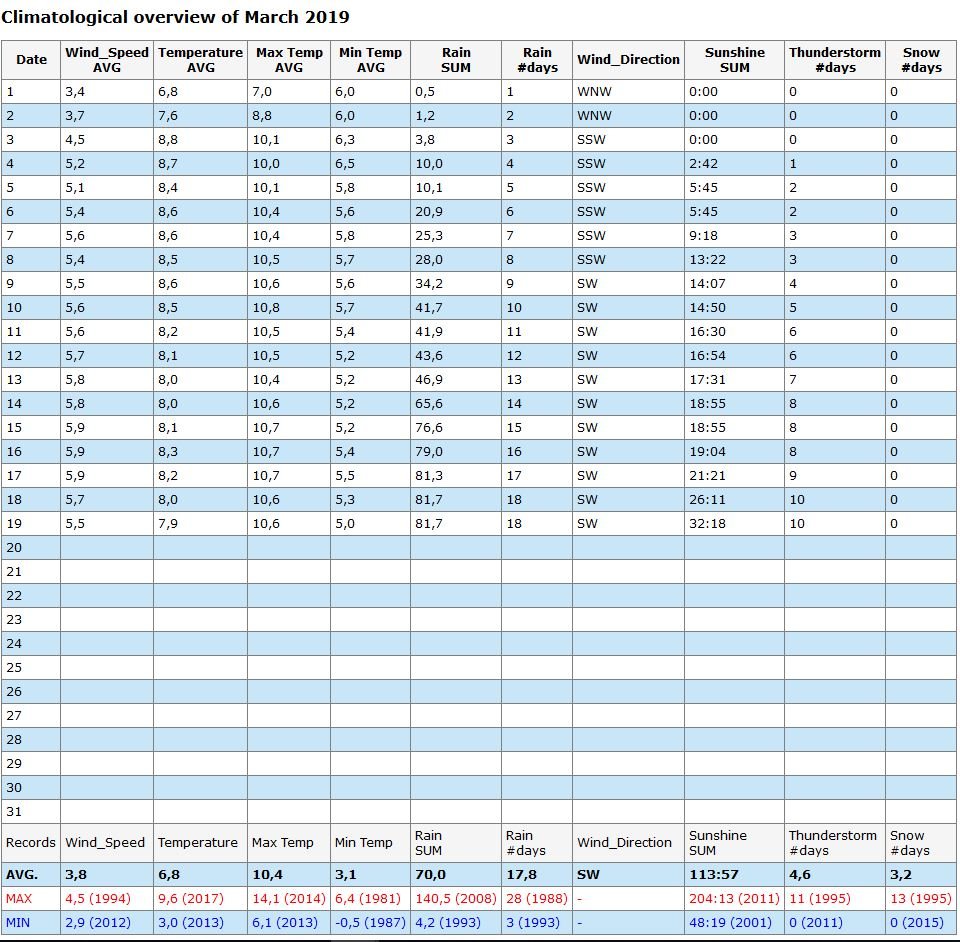Click the red MAX row label
This screenshot has width=960, height=942.
tap(19, 899)
